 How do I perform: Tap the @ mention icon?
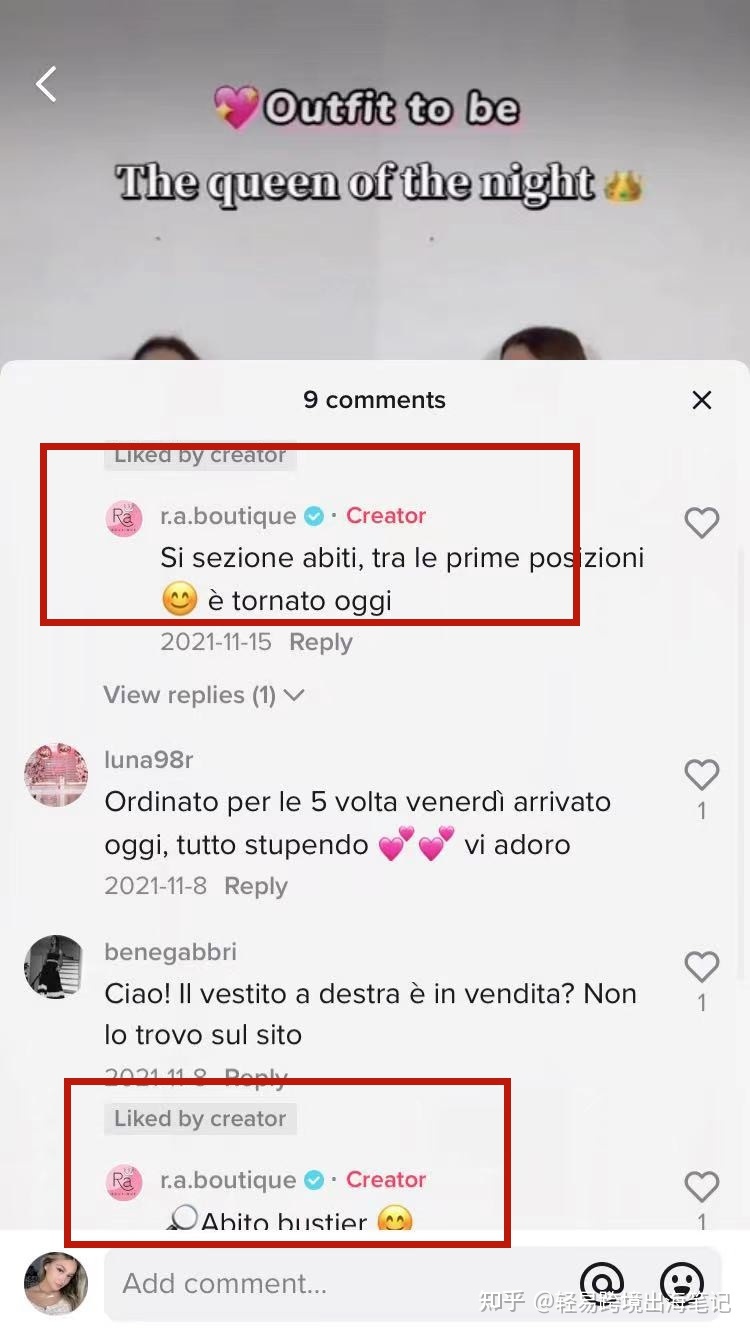coord(602,1282)
